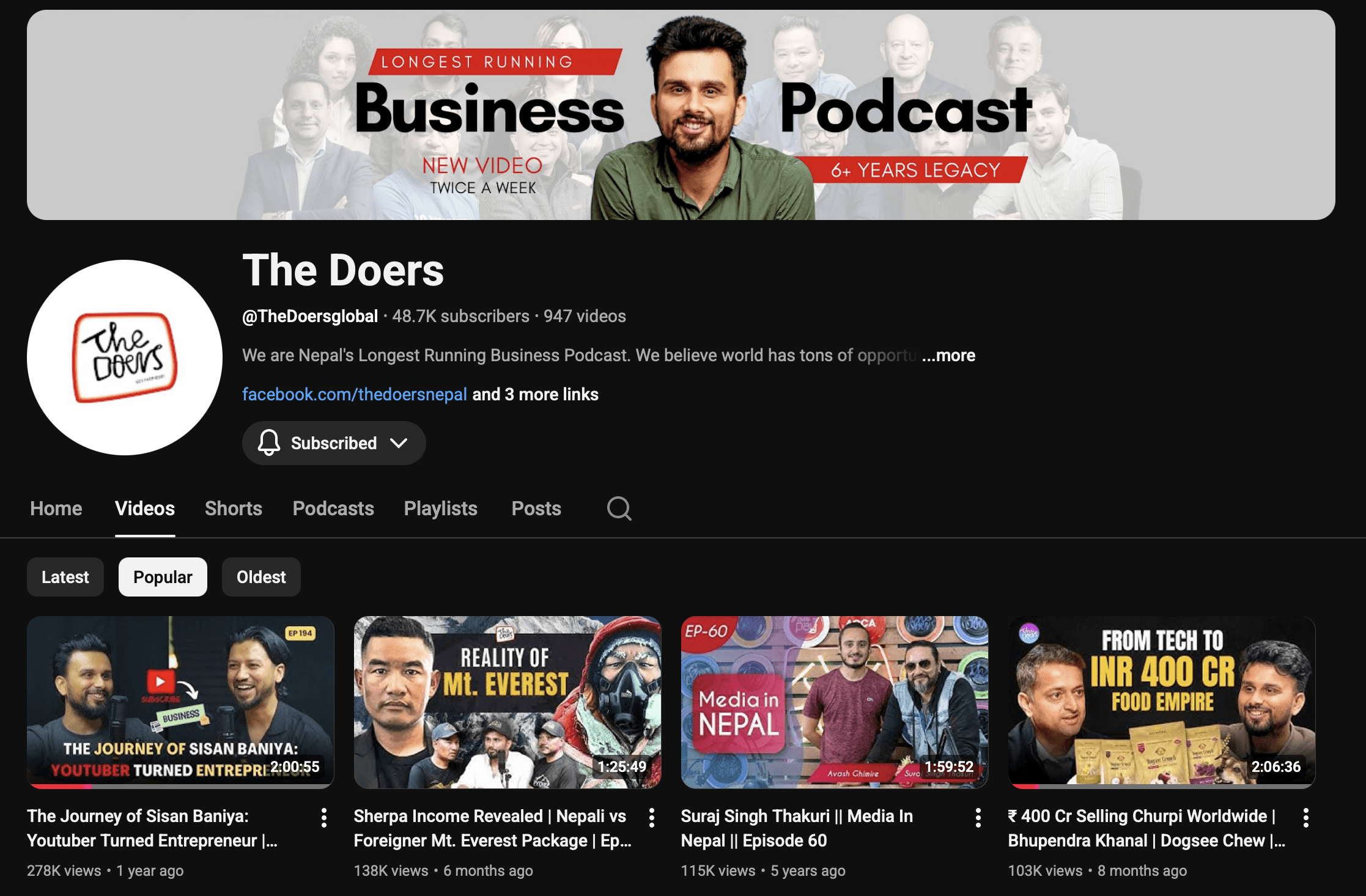Search within the channel using magnifier icon
This screenshot has width=1366, height=896.
pos(619,508)
